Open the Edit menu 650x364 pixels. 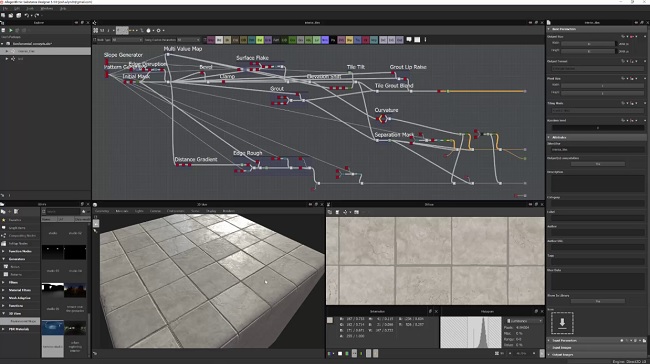[x=17, y=8]
